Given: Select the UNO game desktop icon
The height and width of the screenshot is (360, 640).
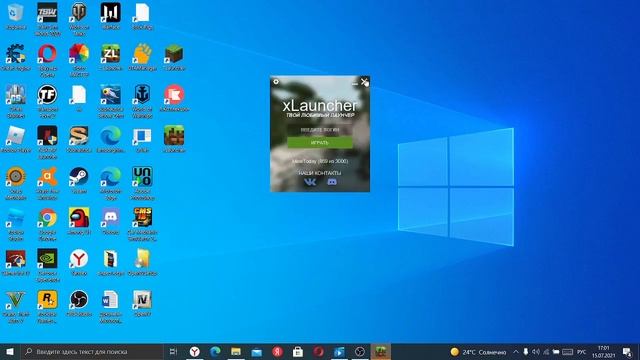Looking at the screenshot, I should coord(142,182).
